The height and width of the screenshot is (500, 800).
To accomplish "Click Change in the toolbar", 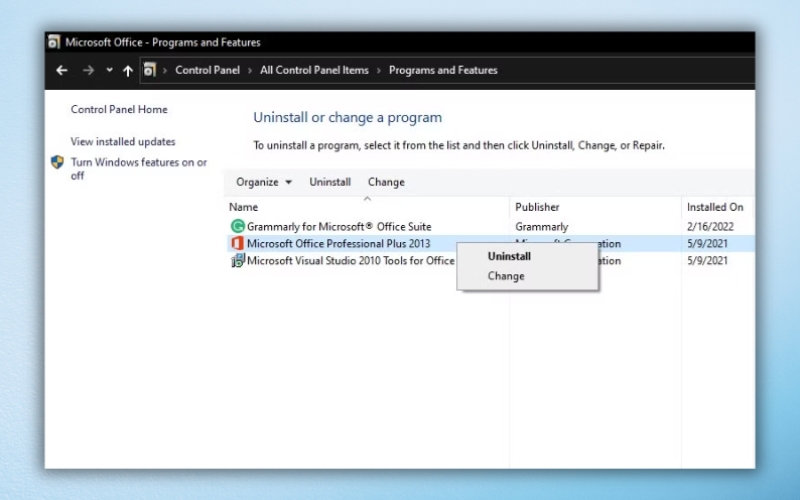I will click(x=386, y=182).
